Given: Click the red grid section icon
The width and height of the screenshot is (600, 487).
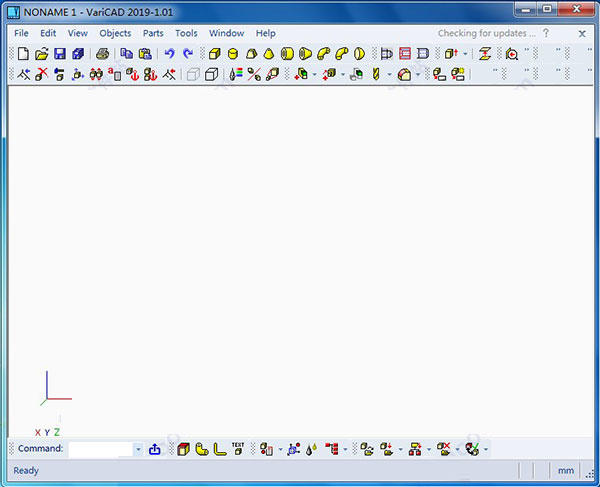Looking at the screenshot, I should [x=405, y=54].
